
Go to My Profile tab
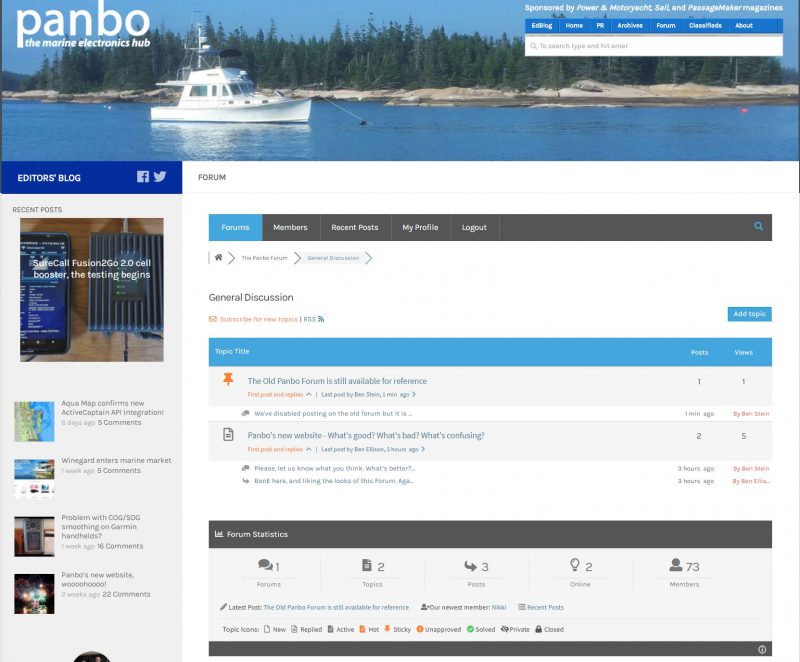pos(420,227)
